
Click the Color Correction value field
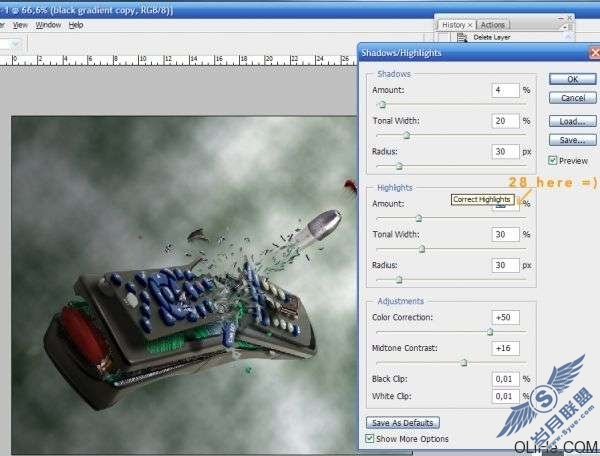(x=505, y=317)
